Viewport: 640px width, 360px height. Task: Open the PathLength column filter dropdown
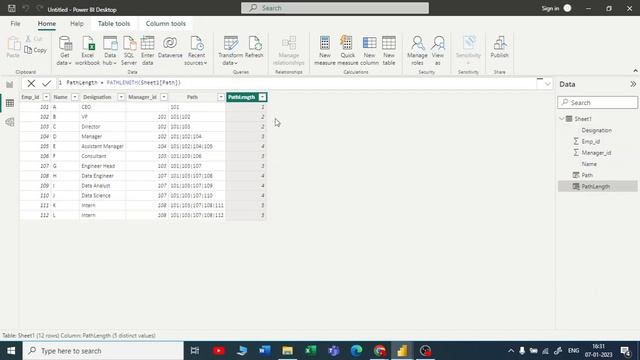click(x=262, y=97)
